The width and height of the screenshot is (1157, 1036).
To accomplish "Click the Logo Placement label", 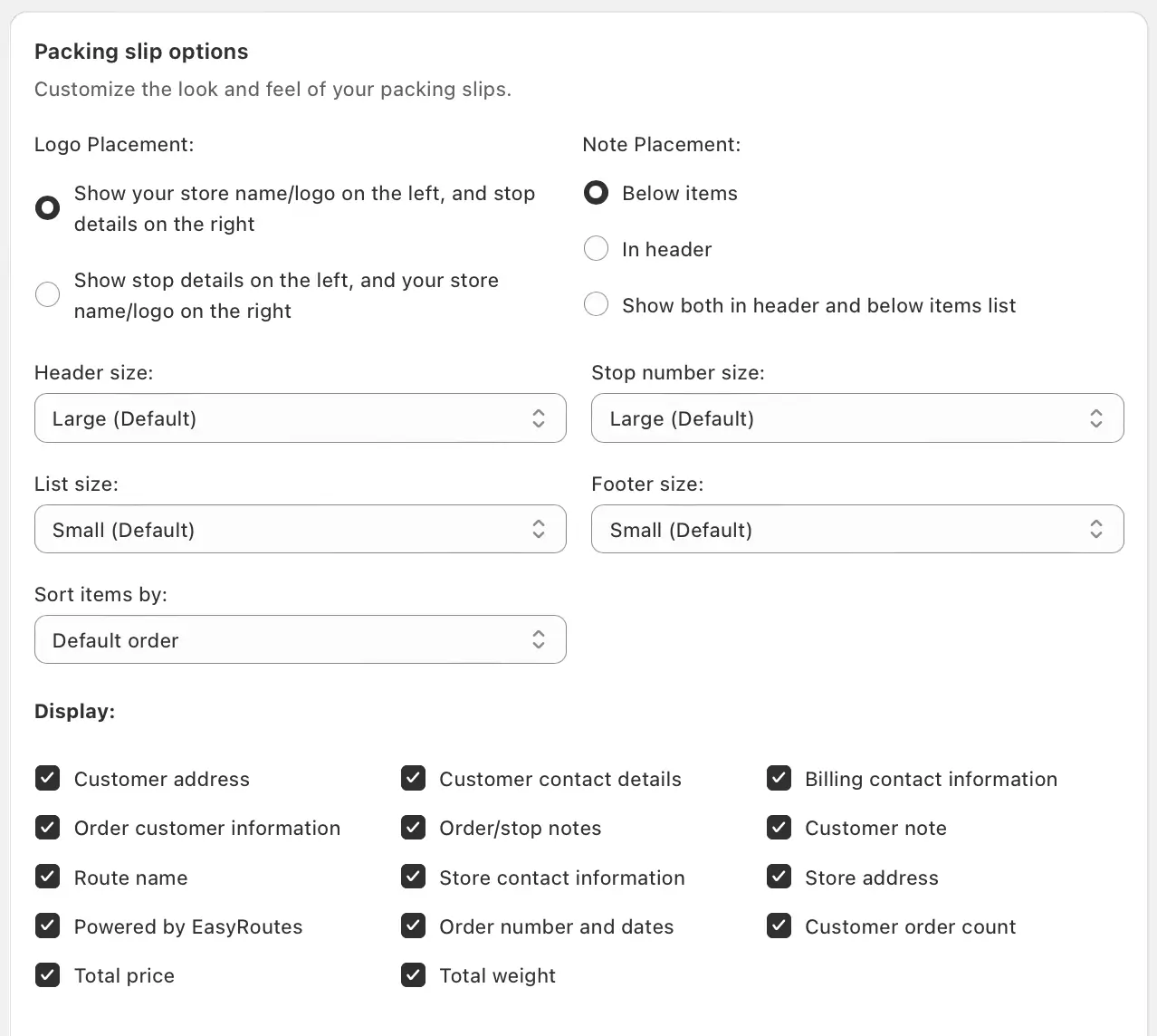I will click(114, 145).
